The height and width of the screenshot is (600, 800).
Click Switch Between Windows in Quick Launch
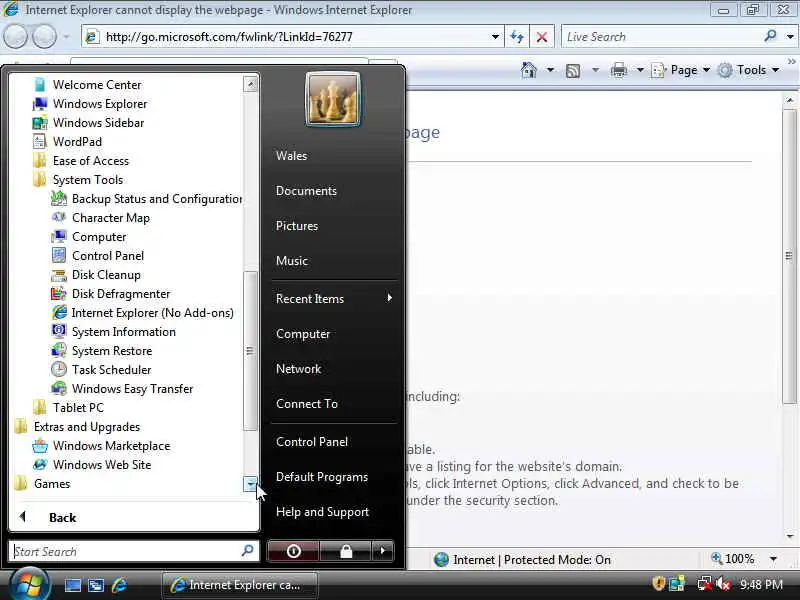click(x=96, y=585)
